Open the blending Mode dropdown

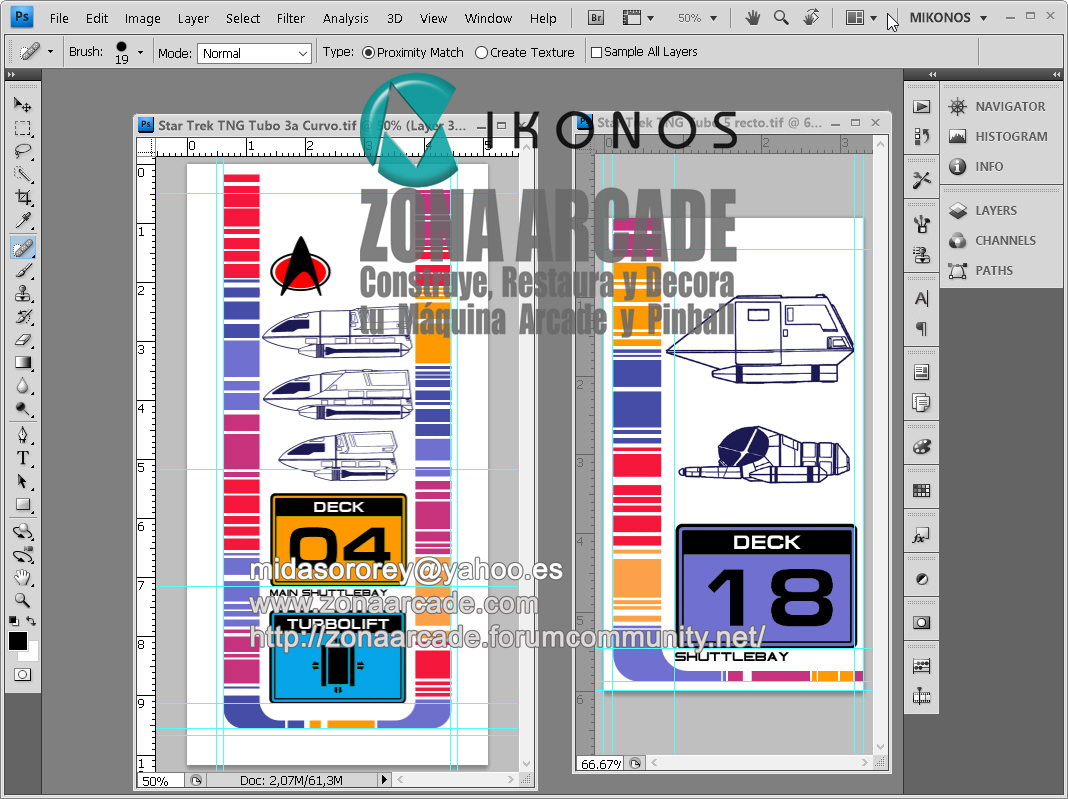[x=255, y=53]
